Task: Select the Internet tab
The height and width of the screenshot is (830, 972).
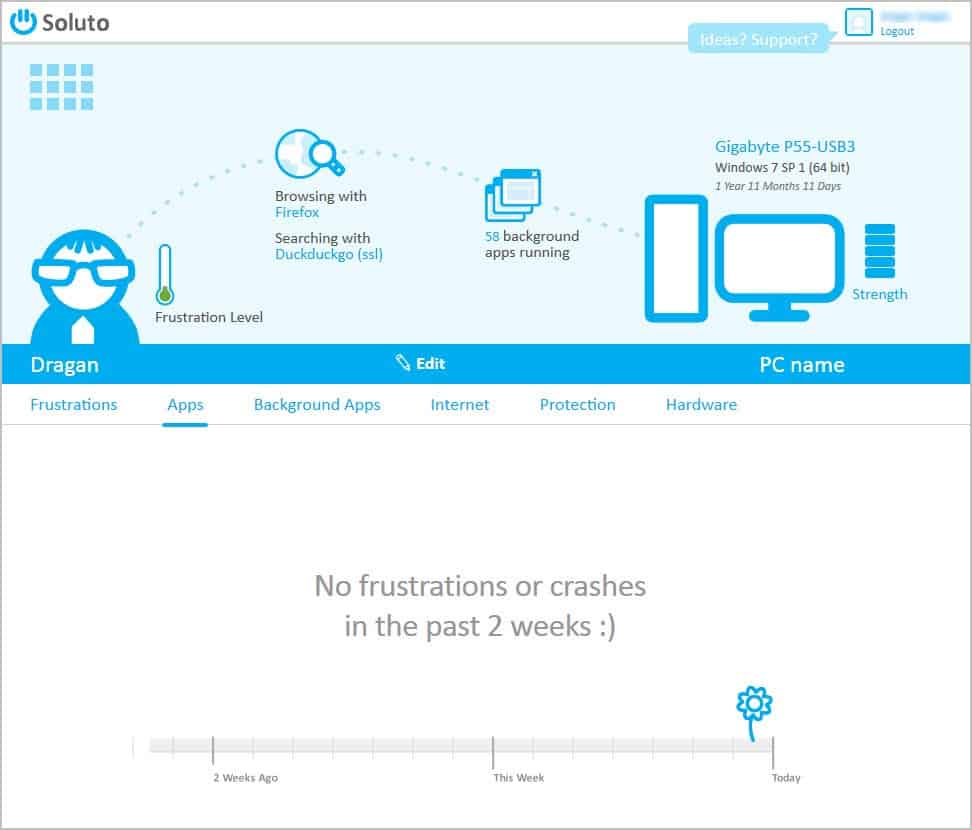Action: point(460,405)
